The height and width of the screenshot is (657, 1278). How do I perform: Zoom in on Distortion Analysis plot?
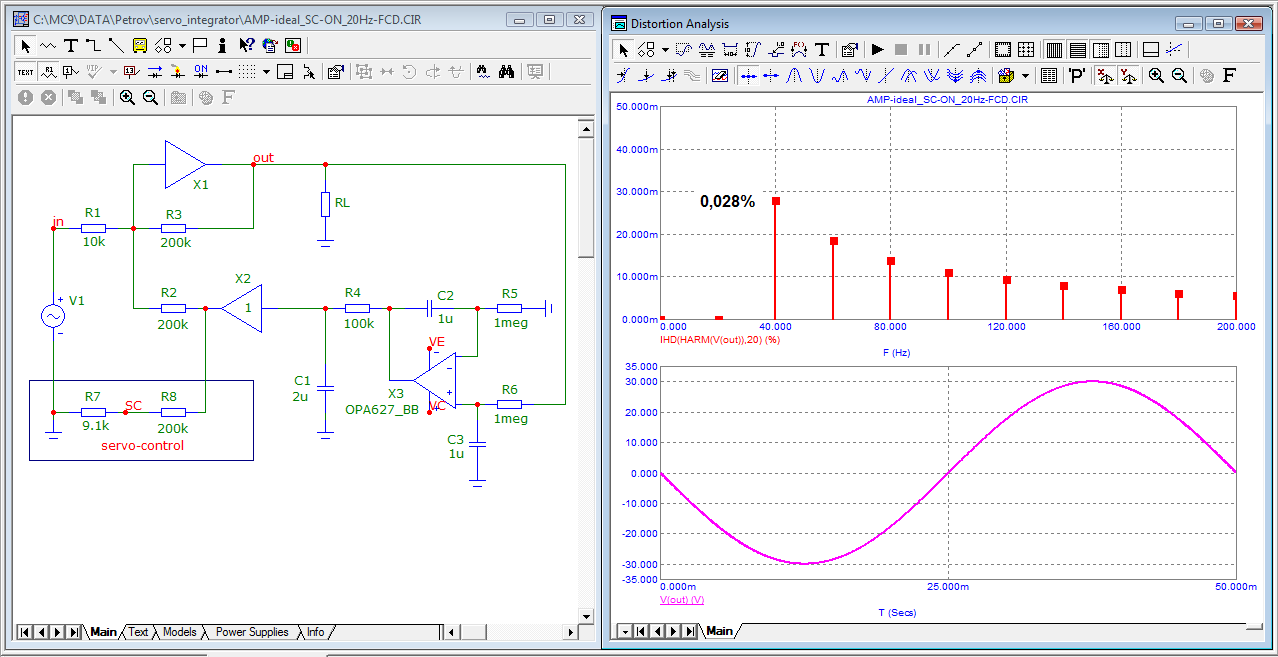1156,74
